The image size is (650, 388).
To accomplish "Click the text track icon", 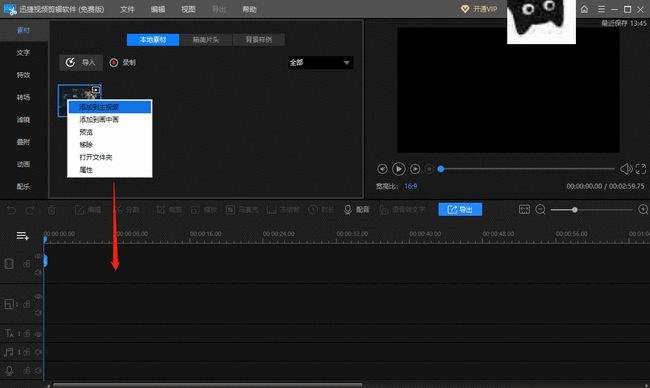I will point(9,333).
